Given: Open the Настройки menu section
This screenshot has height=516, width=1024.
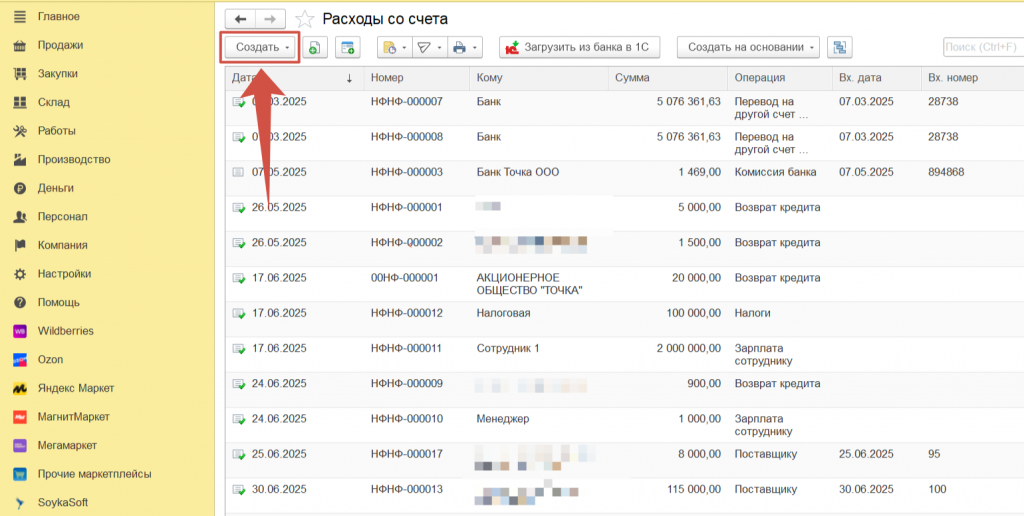Looking at the screenshot, I should (x=64, y=274).
